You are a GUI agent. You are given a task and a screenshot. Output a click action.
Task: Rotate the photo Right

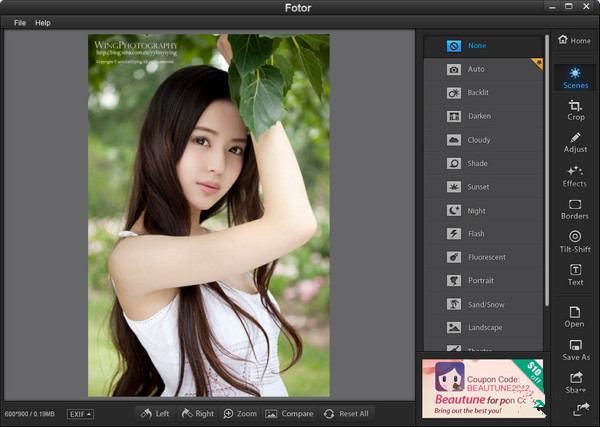[197, 414]
